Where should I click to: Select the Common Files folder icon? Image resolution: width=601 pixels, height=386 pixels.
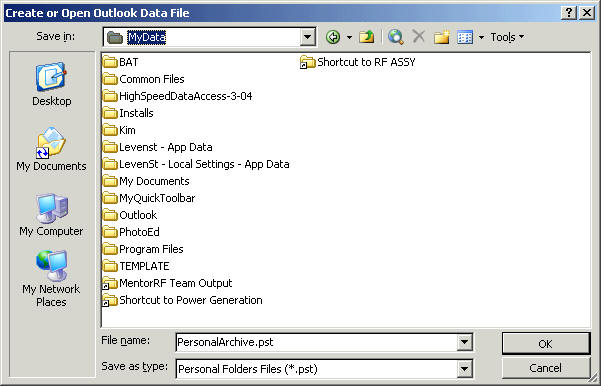(110, 79)
